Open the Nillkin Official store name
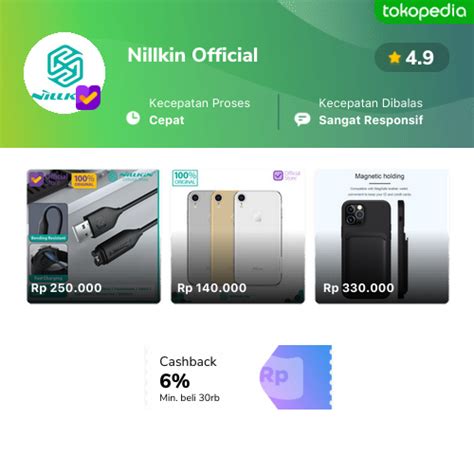 (193, 55)
